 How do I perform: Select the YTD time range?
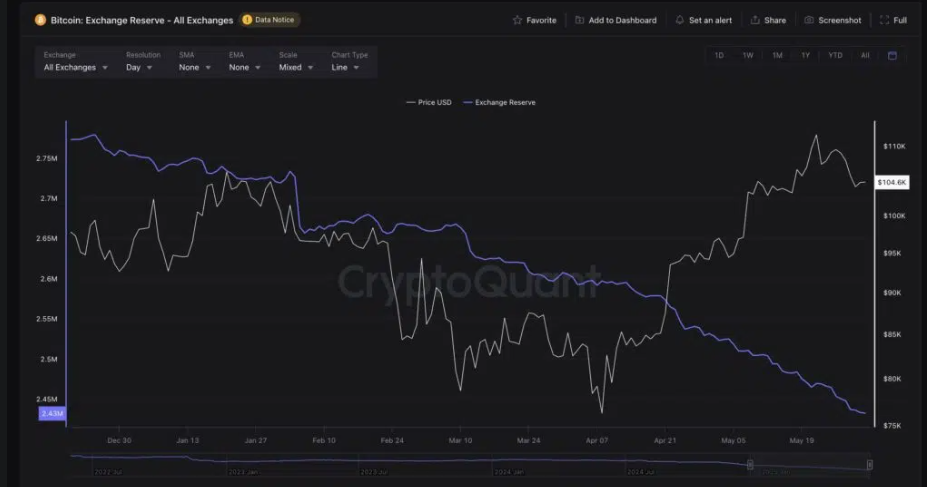[835, 56]
